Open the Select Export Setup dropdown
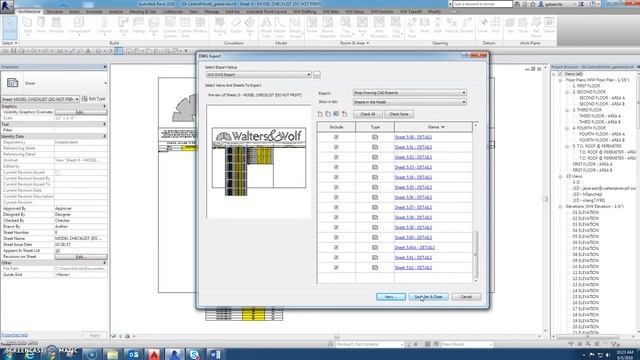Screen dimensions: 640x360 259,75
